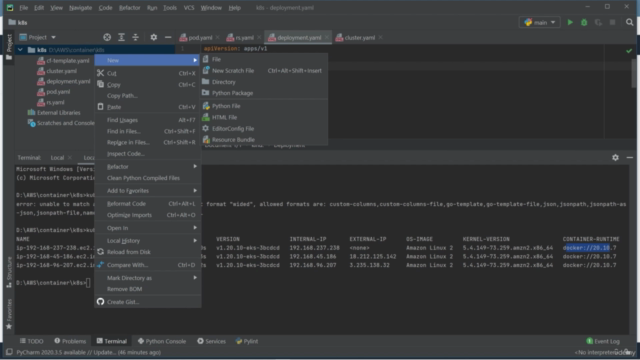Open the main run configuration dropdown

point(540,22)
